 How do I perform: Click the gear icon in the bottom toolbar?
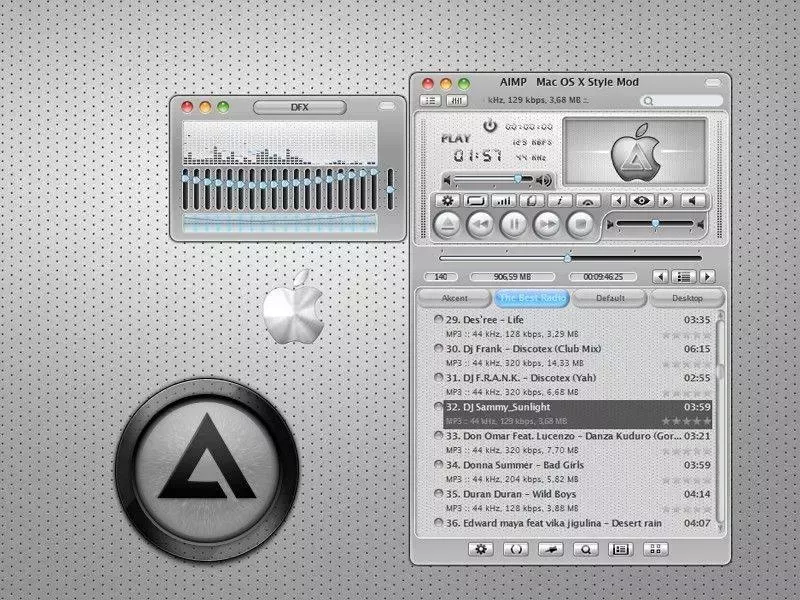click(480, 549)
